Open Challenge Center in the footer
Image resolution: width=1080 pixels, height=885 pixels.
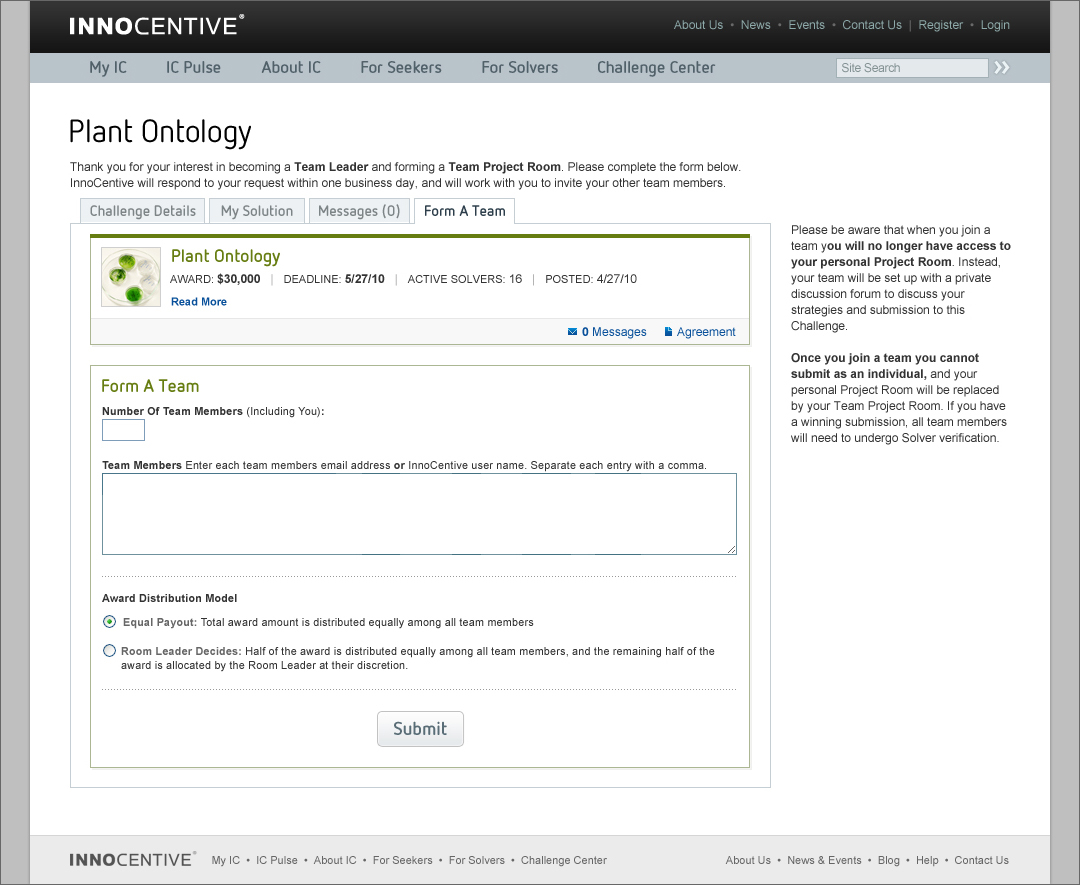[564, 860]
